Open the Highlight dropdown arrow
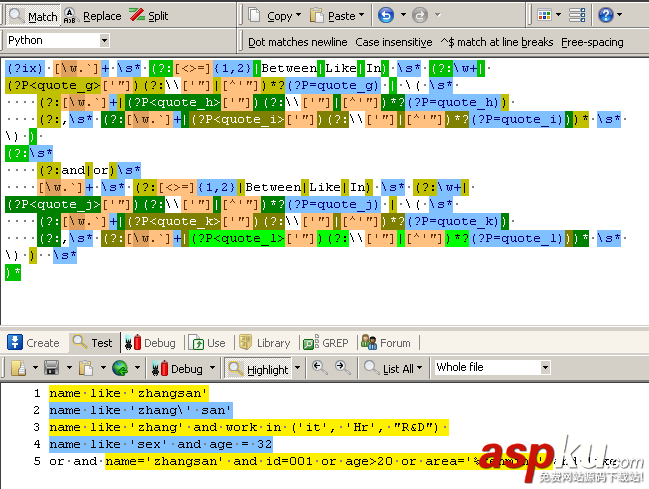Image resolution: width=649 pixels, height=489 pixels. 297,367
